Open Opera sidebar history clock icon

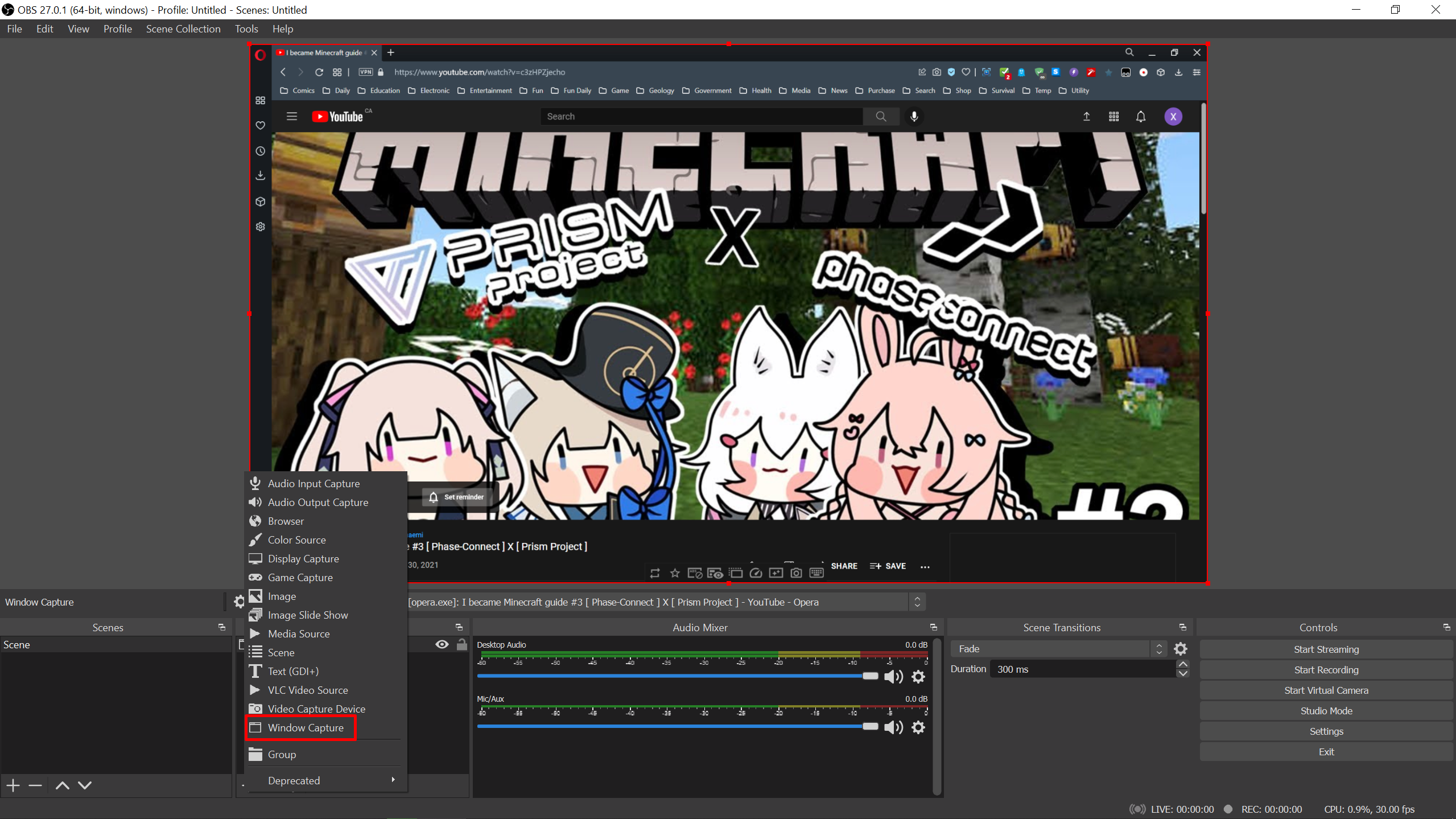coord(261,151)
